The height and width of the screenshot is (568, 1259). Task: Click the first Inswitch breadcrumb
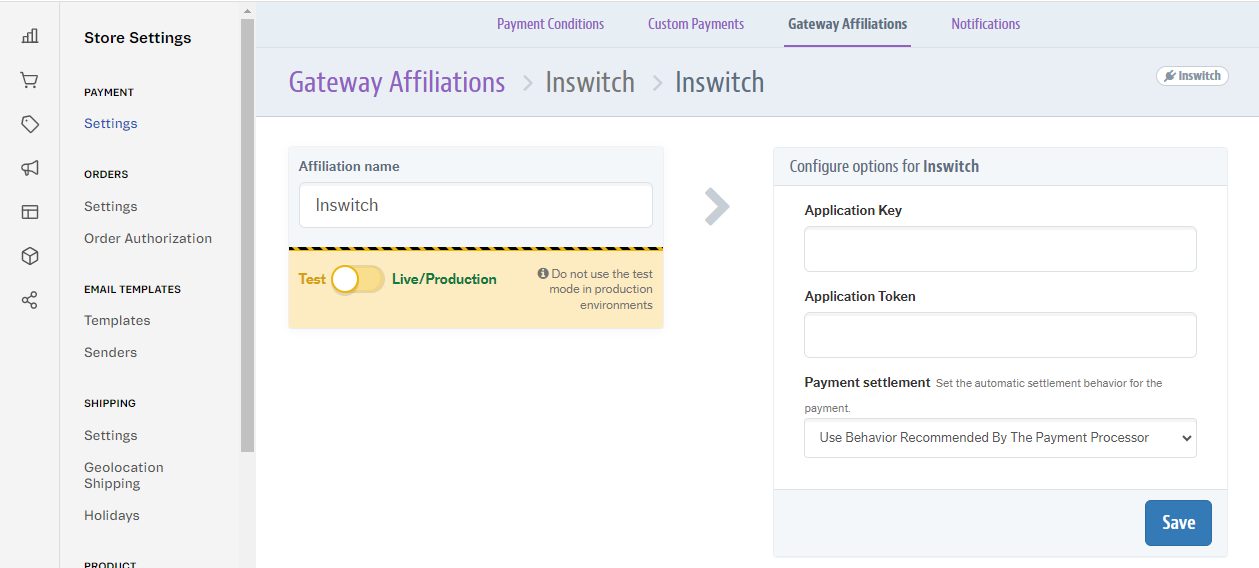(590, 82)
